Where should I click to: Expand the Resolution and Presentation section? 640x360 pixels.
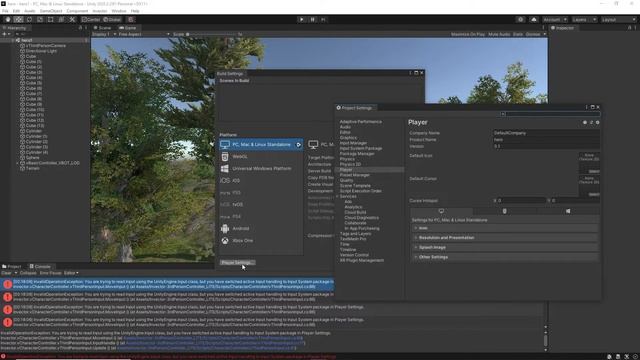point(504,238)
